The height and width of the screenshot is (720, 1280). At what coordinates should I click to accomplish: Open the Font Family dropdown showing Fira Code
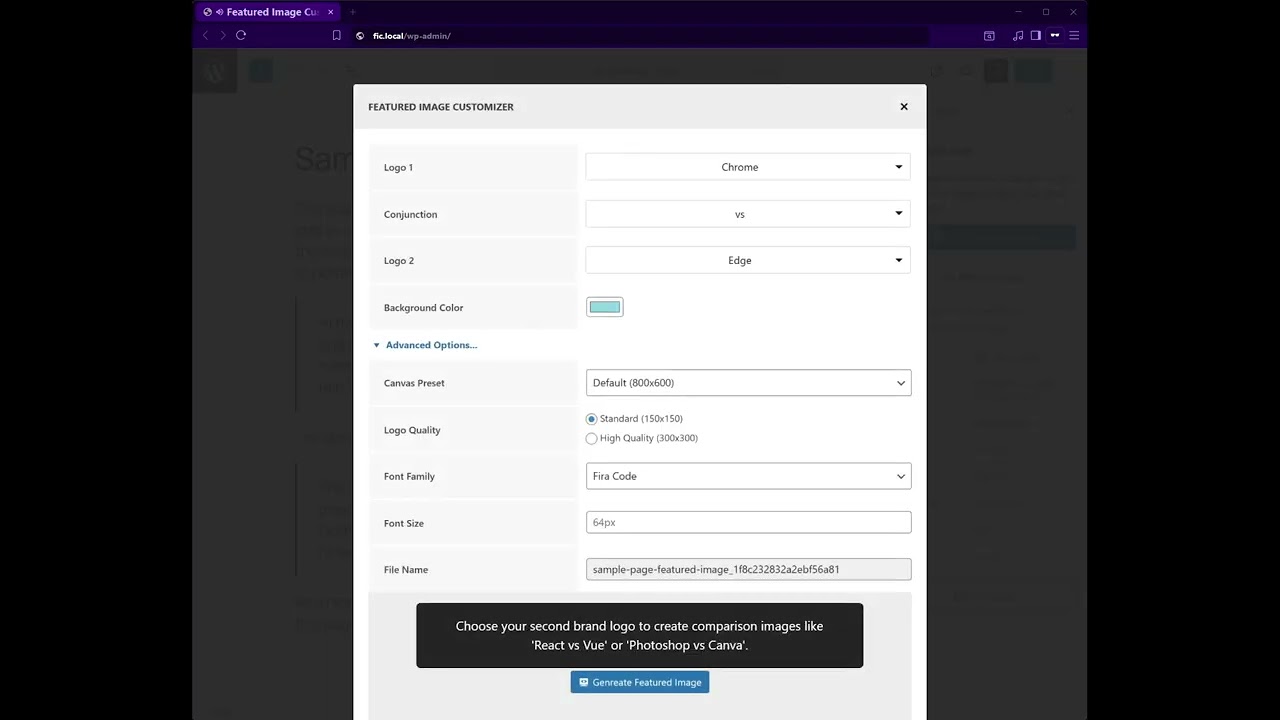coord(748,476)
